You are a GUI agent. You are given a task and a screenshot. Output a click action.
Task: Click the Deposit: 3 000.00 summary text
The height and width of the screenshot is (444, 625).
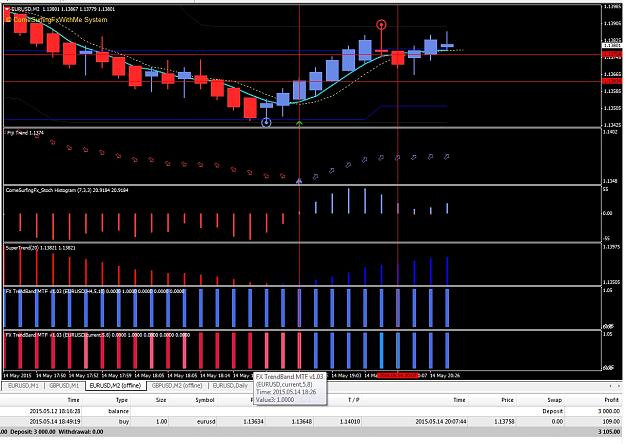point(33,432)
